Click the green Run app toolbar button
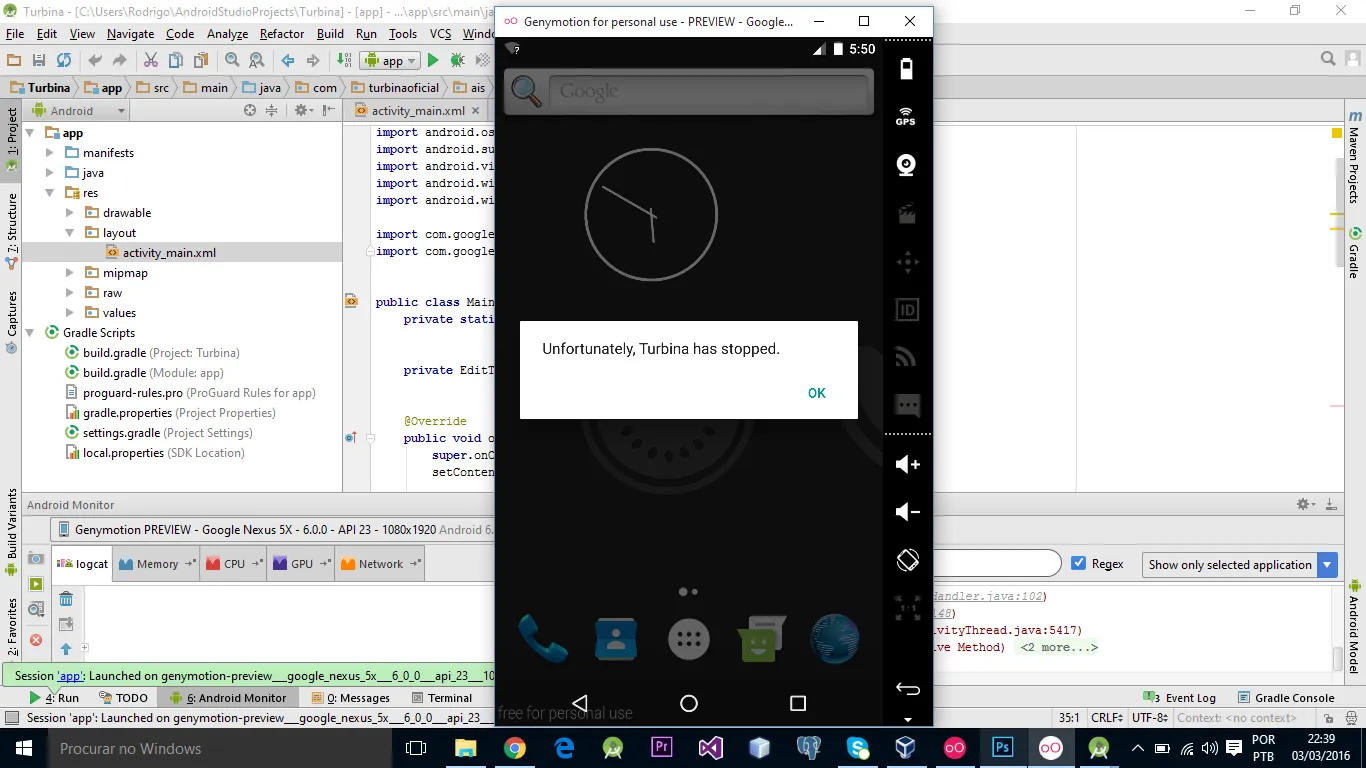Screen dimensions: 1366x768 pos(433,61)
